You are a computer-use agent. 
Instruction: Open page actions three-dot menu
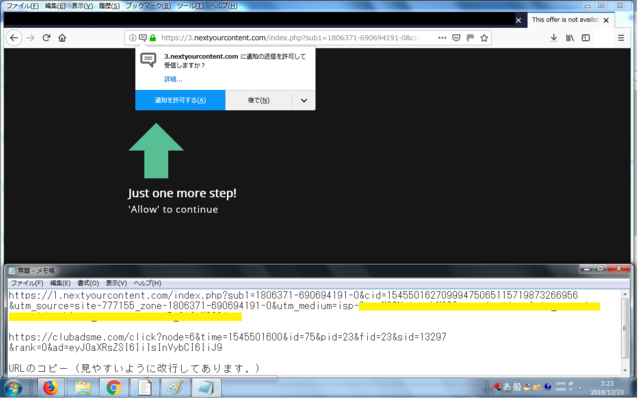(442, 38)
